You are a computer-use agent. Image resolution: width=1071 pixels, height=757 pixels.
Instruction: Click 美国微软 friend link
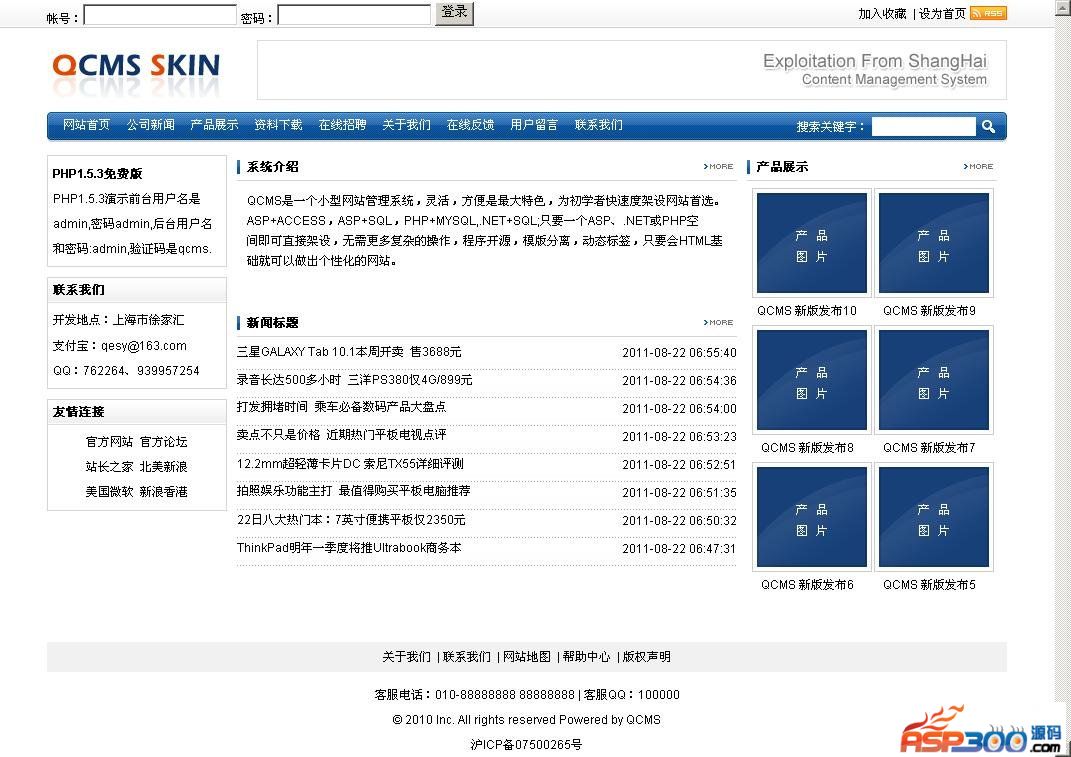tap(109, 492)
